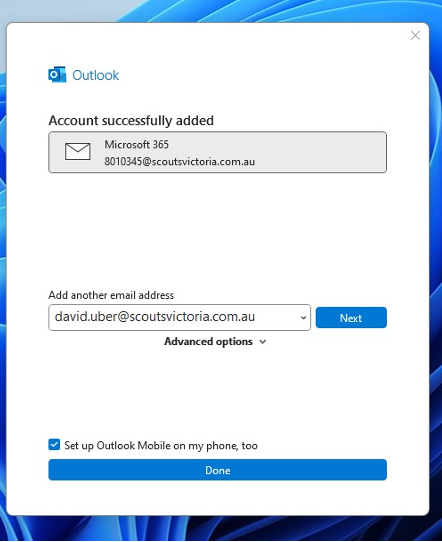442x542 pixels.
Task: Finish setup with the Done button
Action: pyautogui.click(x=217, y=470)
